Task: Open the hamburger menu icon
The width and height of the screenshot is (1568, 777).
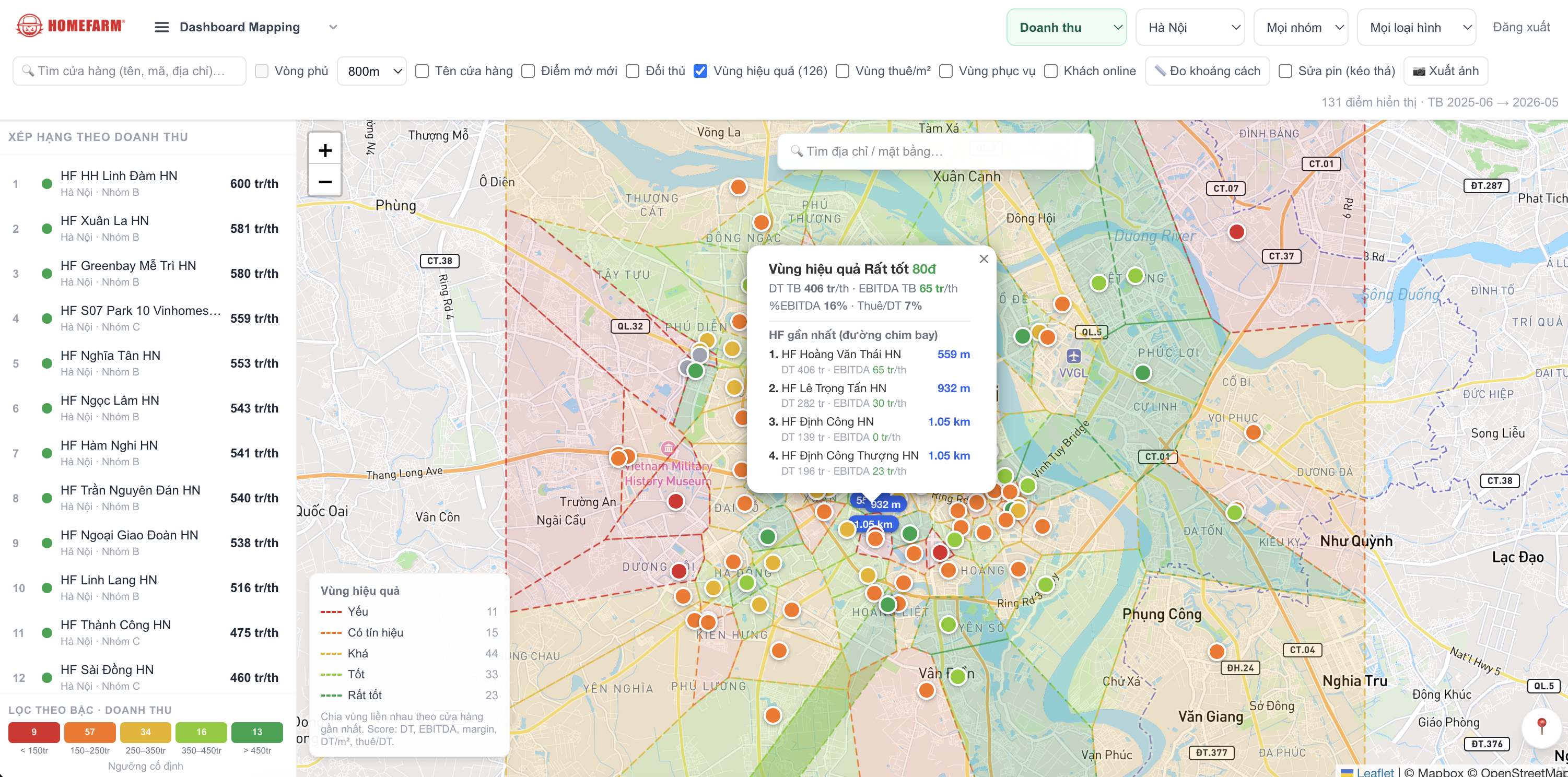Action: point(161,27)
